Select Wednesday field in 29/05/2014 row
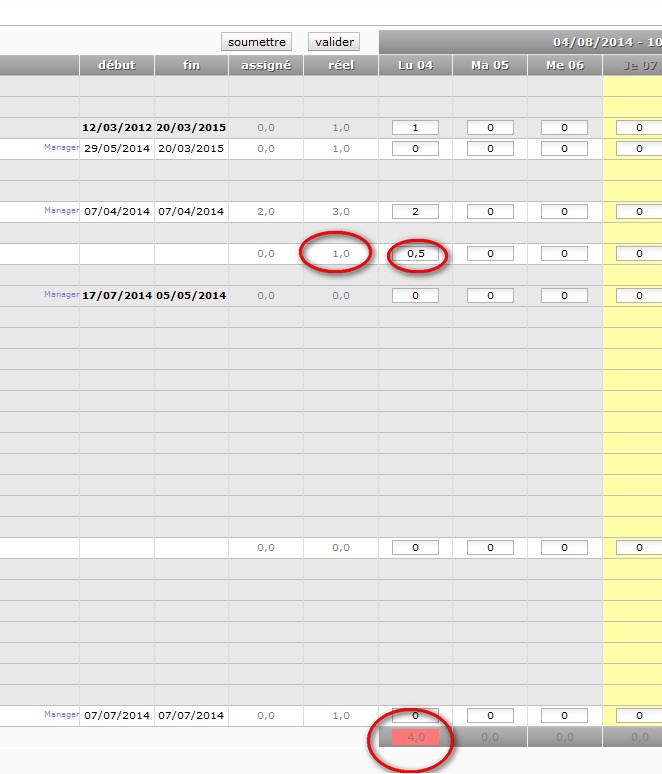 [x=565, y=149]
